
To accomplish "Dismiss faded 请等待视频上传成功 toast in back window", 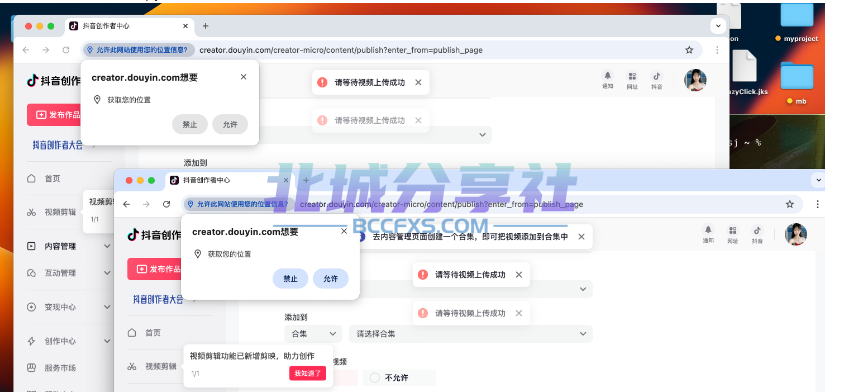I will [418, 120].
